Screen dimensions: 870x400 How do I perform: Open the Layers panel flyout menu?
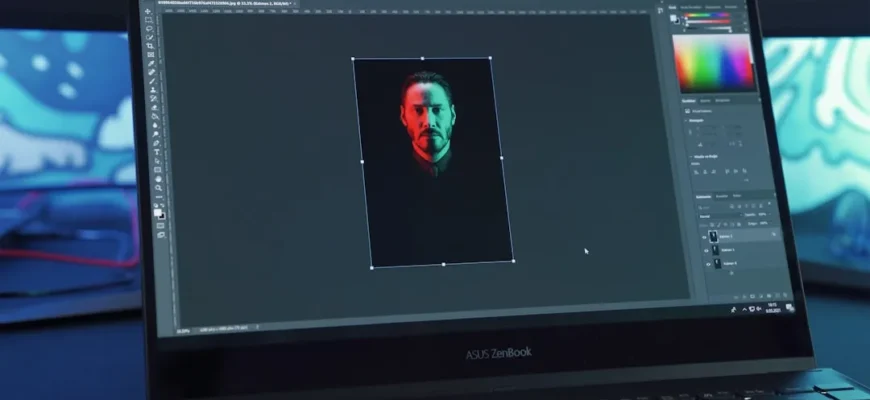click(775, 195)
